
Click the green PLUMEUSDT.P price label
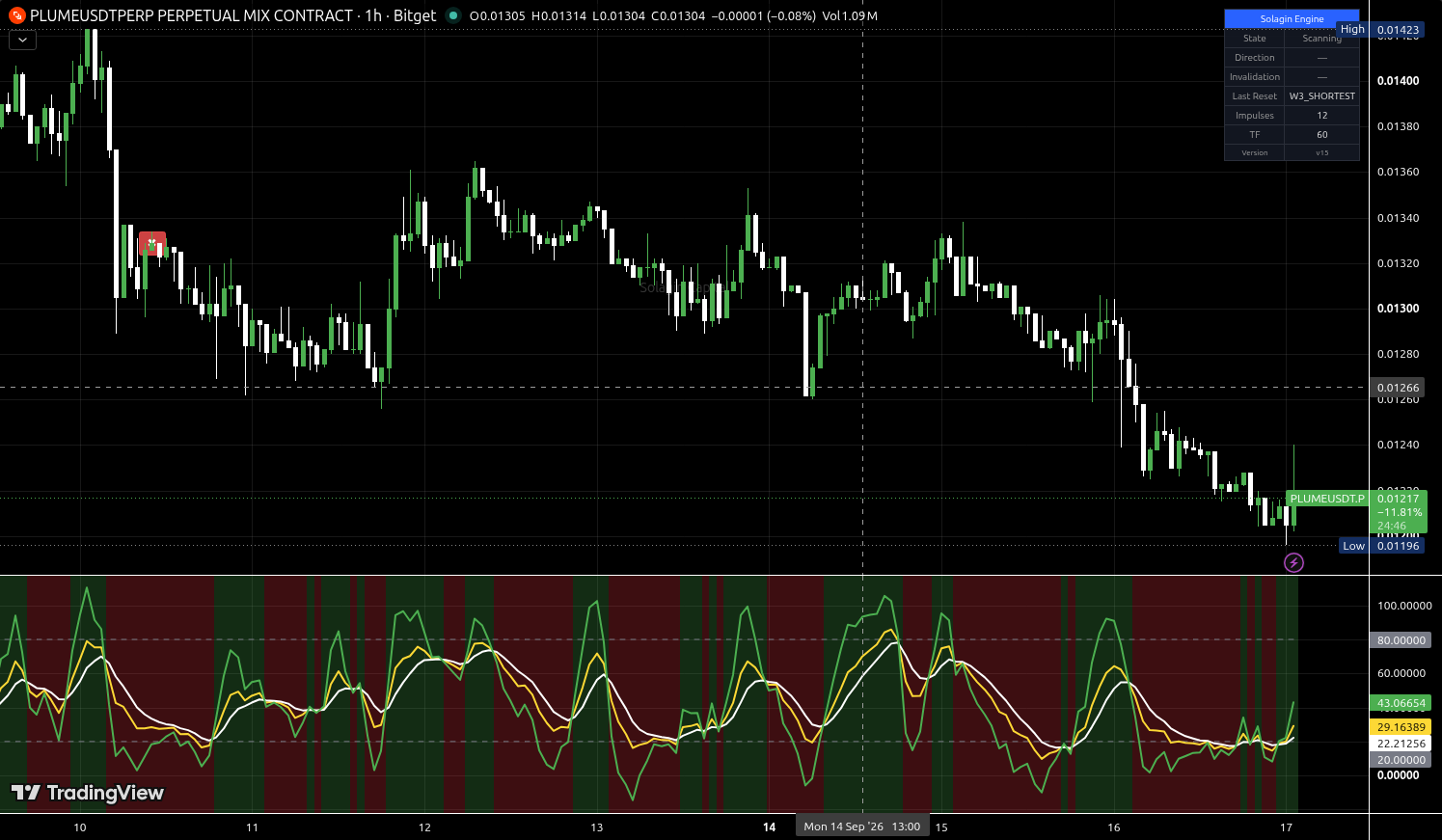point(1327,499)
